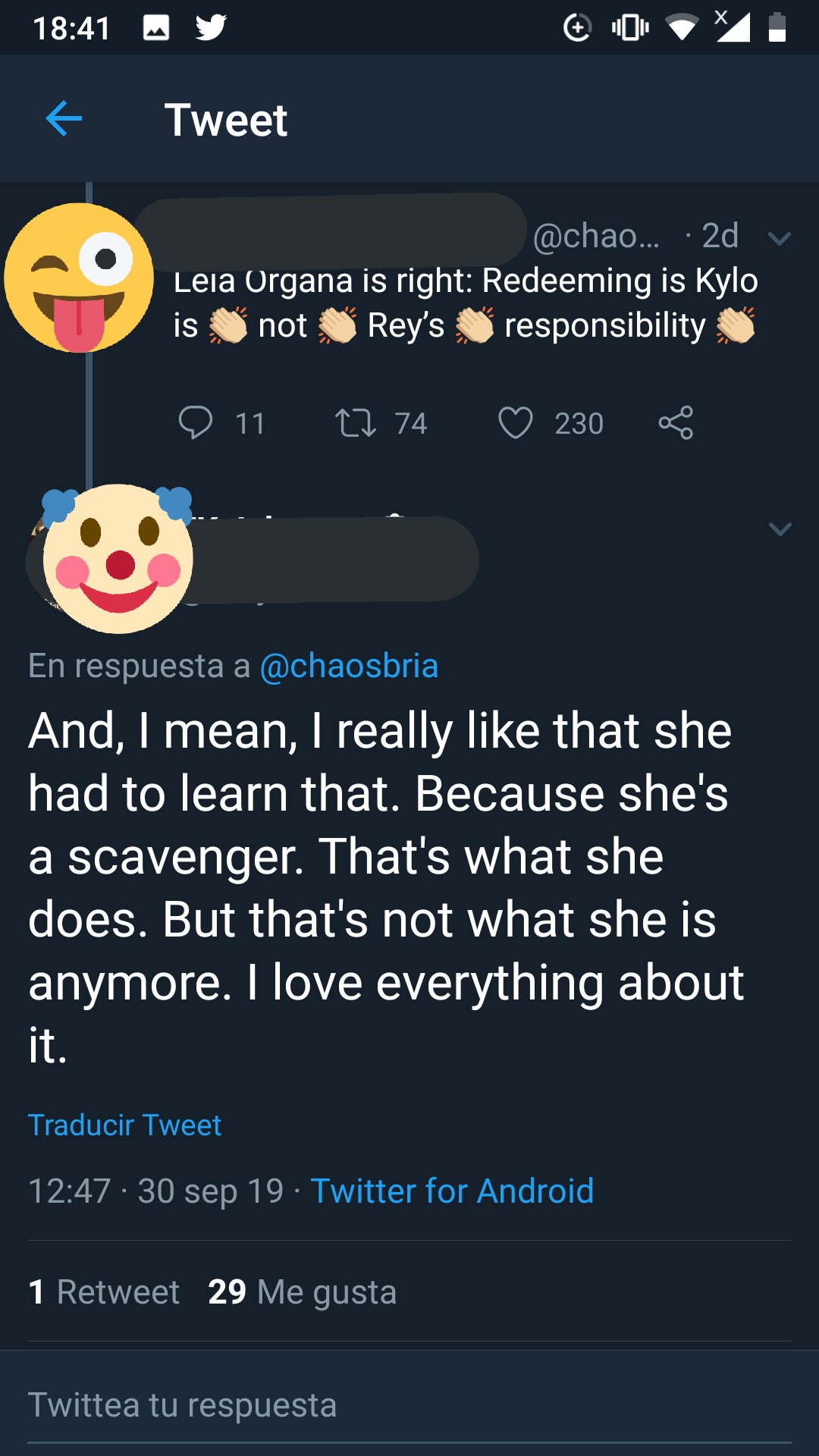
Task: Expand the reply tweet's options chevron
Action: click(780, 529)
